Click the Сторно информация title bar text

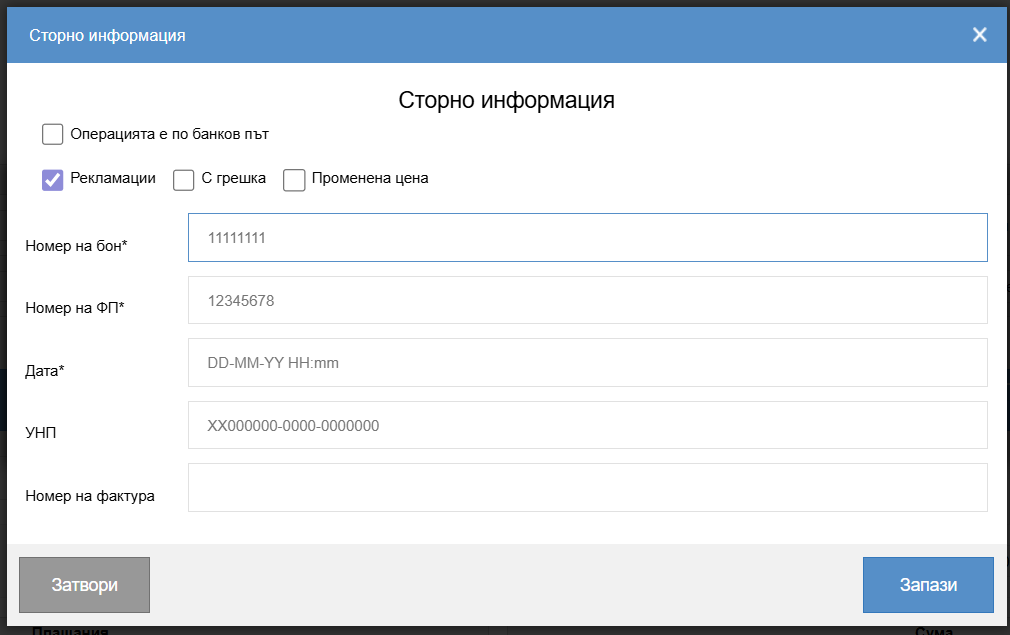[107, 35]
